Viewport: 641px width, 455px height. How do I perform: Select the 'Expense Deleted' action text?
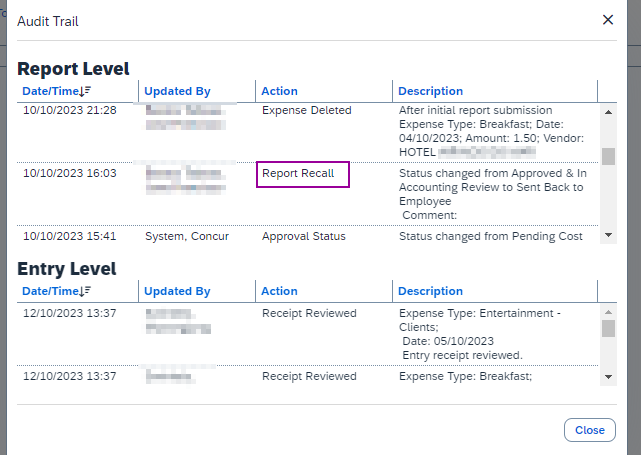307,110
